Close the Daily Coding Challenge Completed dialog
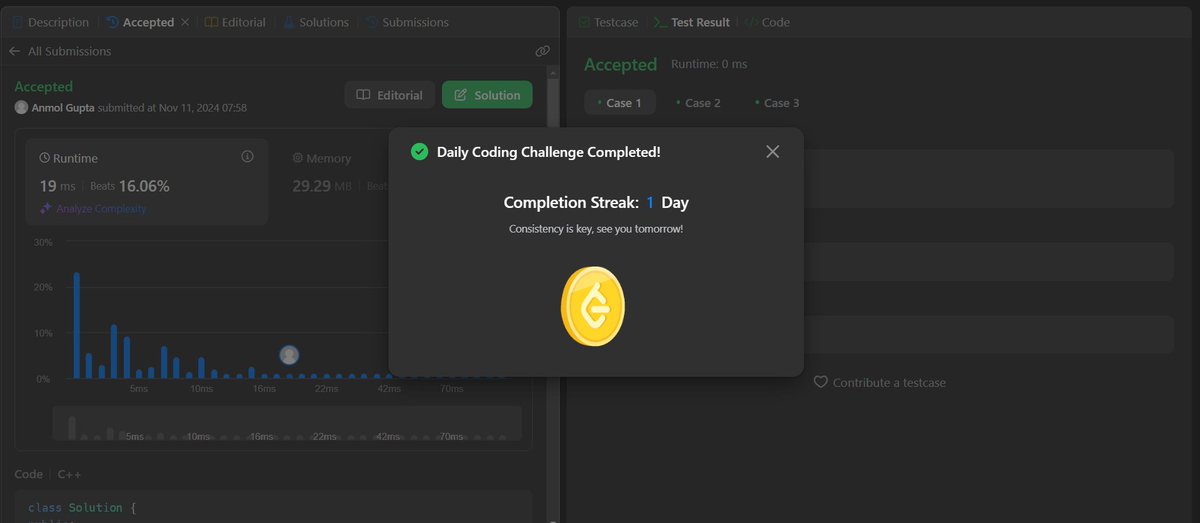1200x523 pixels. coord(772,151)
